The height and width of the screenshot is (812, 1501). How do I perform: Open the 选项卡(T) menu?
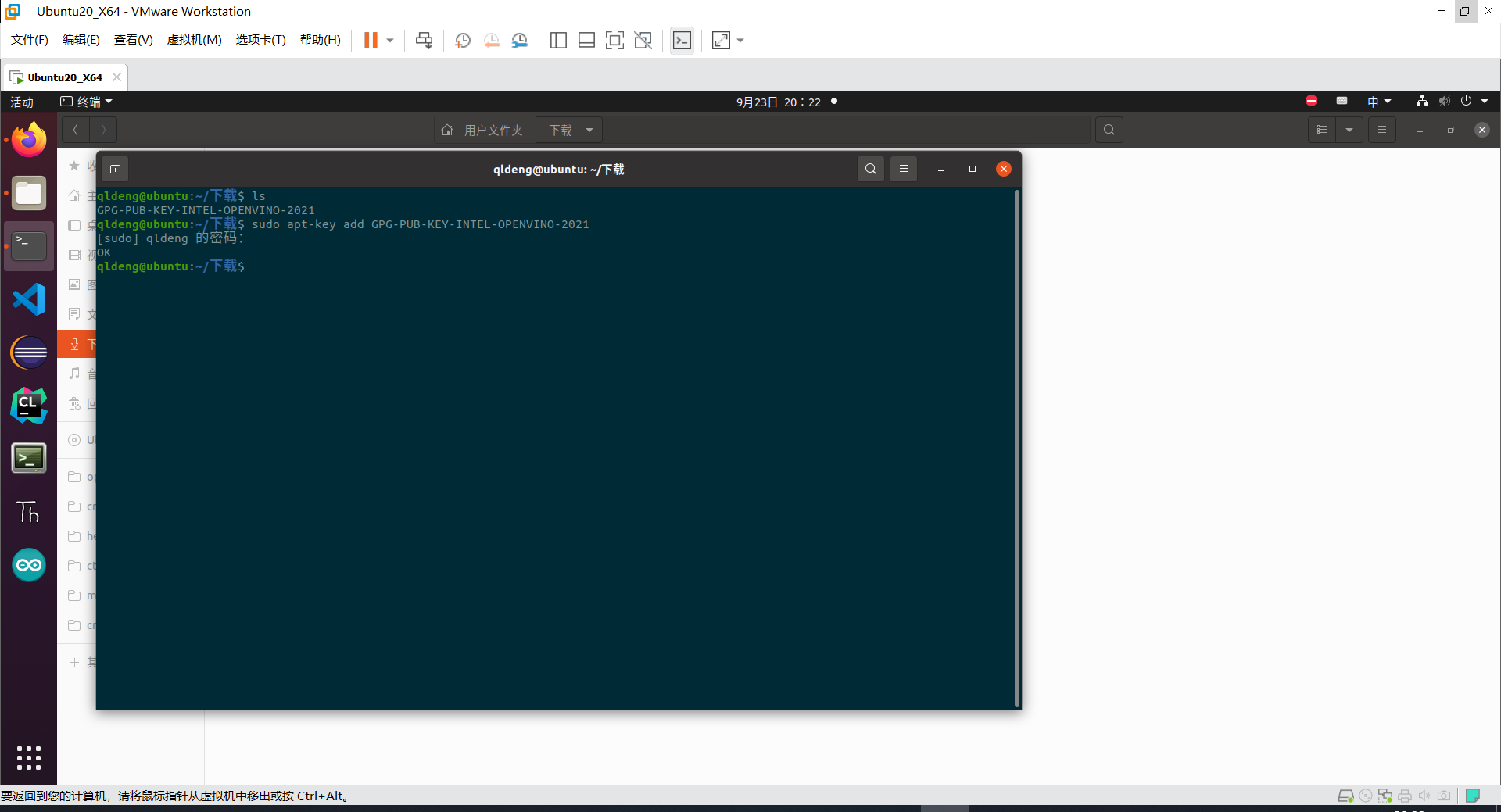(x=261, y=40)
